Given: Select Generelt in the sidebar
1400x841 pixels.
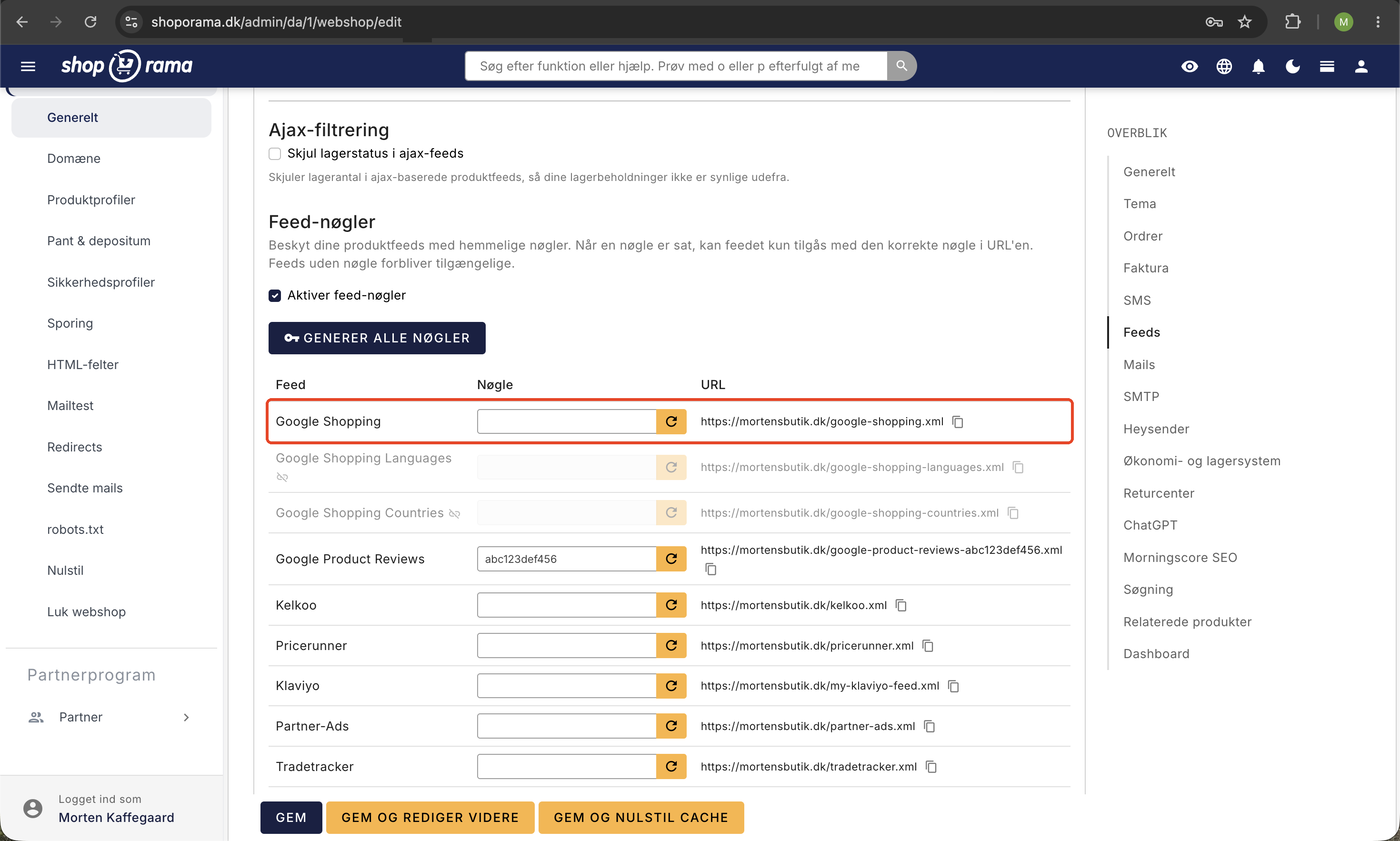Looking at the screenshot, I should tap(111, 117).
